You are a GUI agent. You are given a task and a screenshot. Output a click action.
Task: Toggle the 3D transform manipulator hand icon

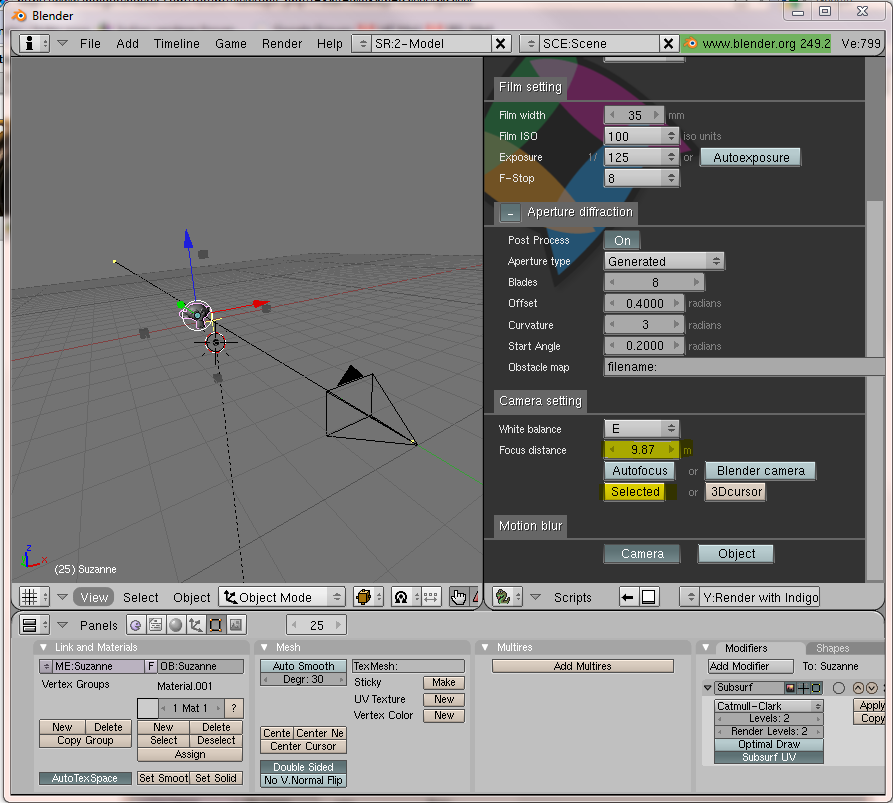coord(458,597)
